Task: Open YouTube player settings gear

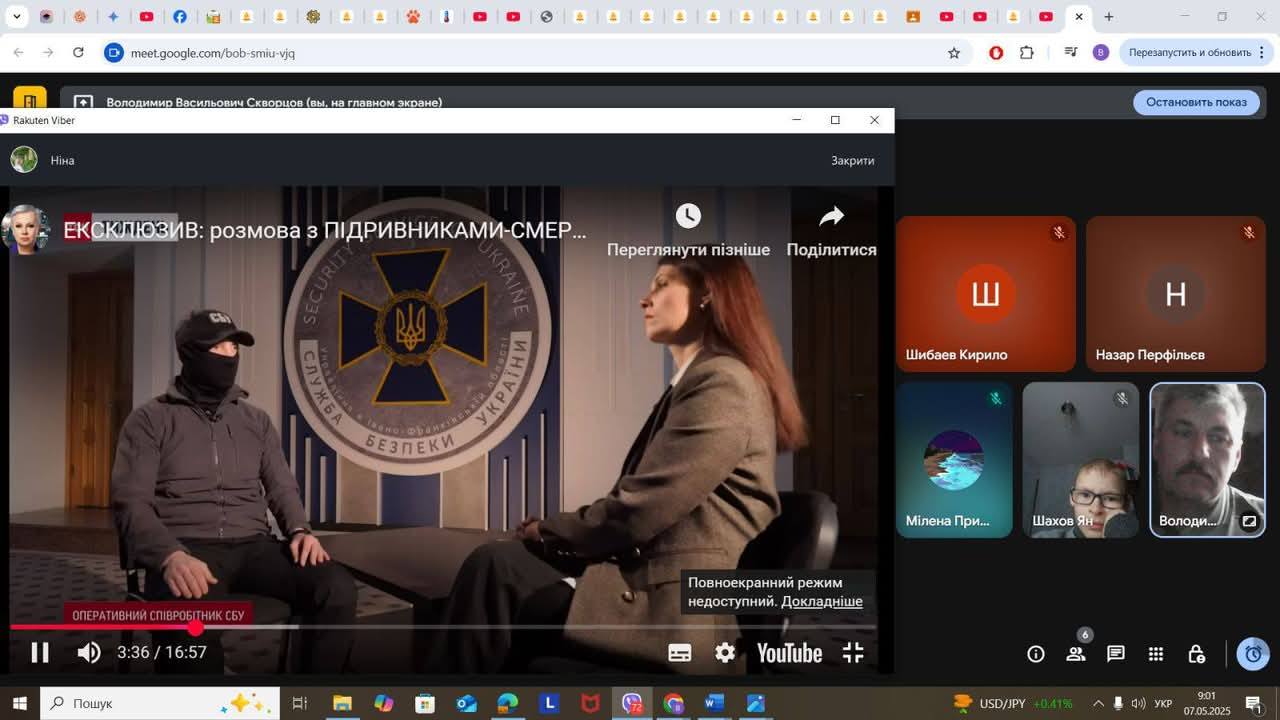Action: (x=725, y=653)
